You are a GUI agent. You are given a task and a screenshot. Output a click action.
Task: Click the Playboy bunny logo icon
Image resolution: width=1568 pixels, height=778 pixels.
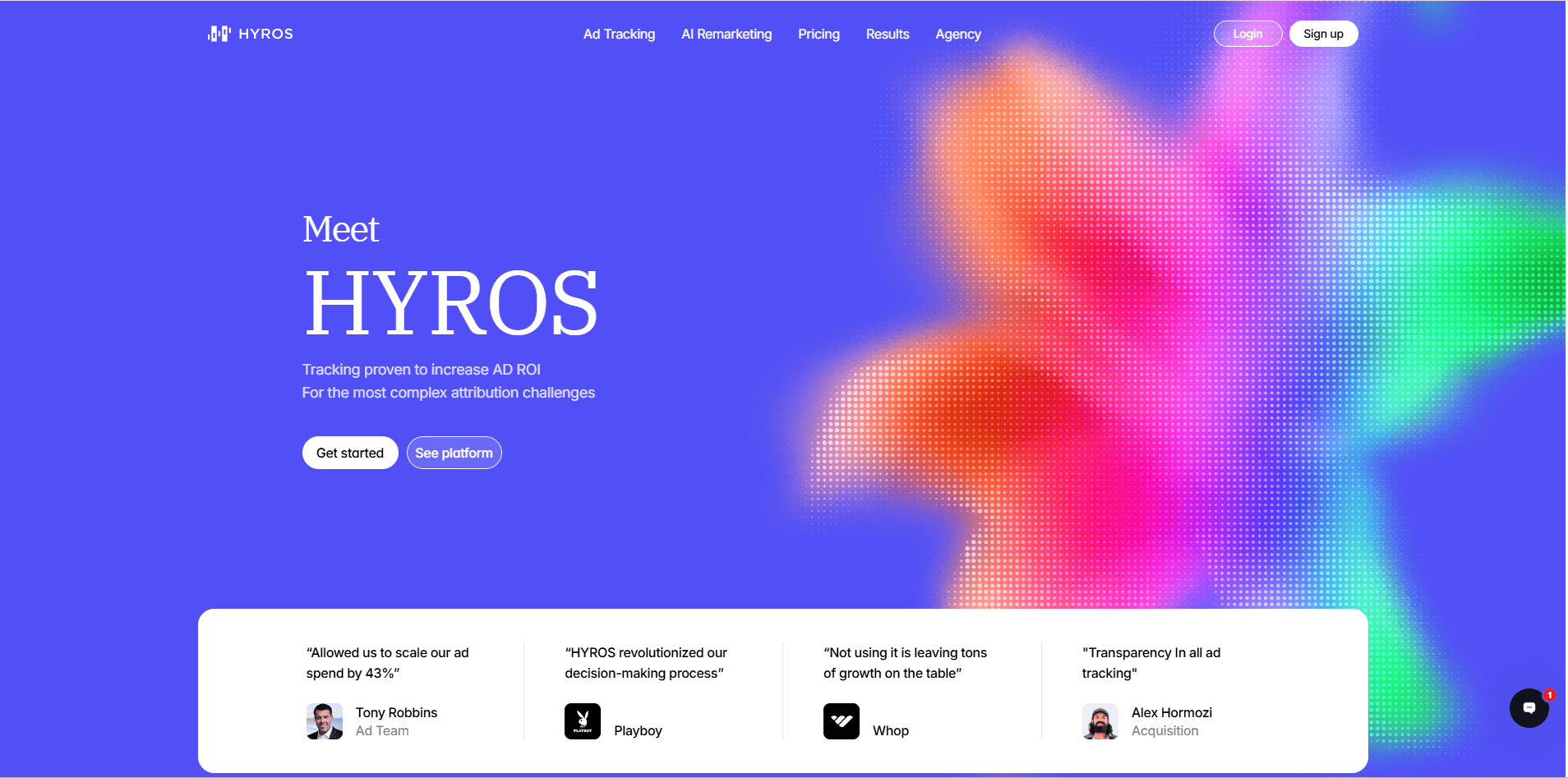coord(582,721)
